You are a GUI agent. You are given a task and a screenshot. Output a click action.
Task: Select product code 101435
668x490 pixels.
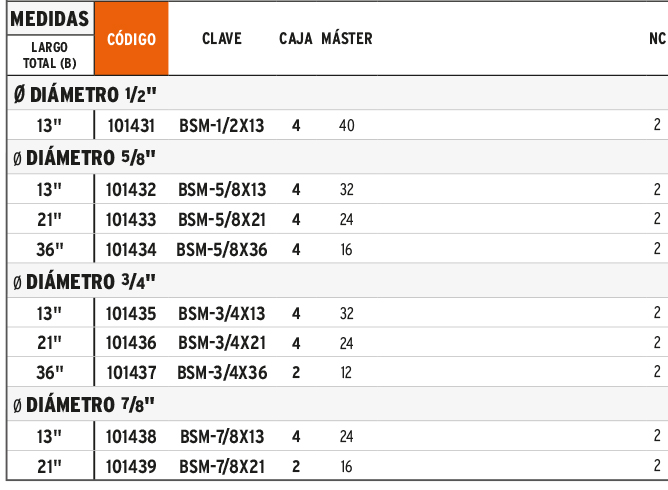131,314
